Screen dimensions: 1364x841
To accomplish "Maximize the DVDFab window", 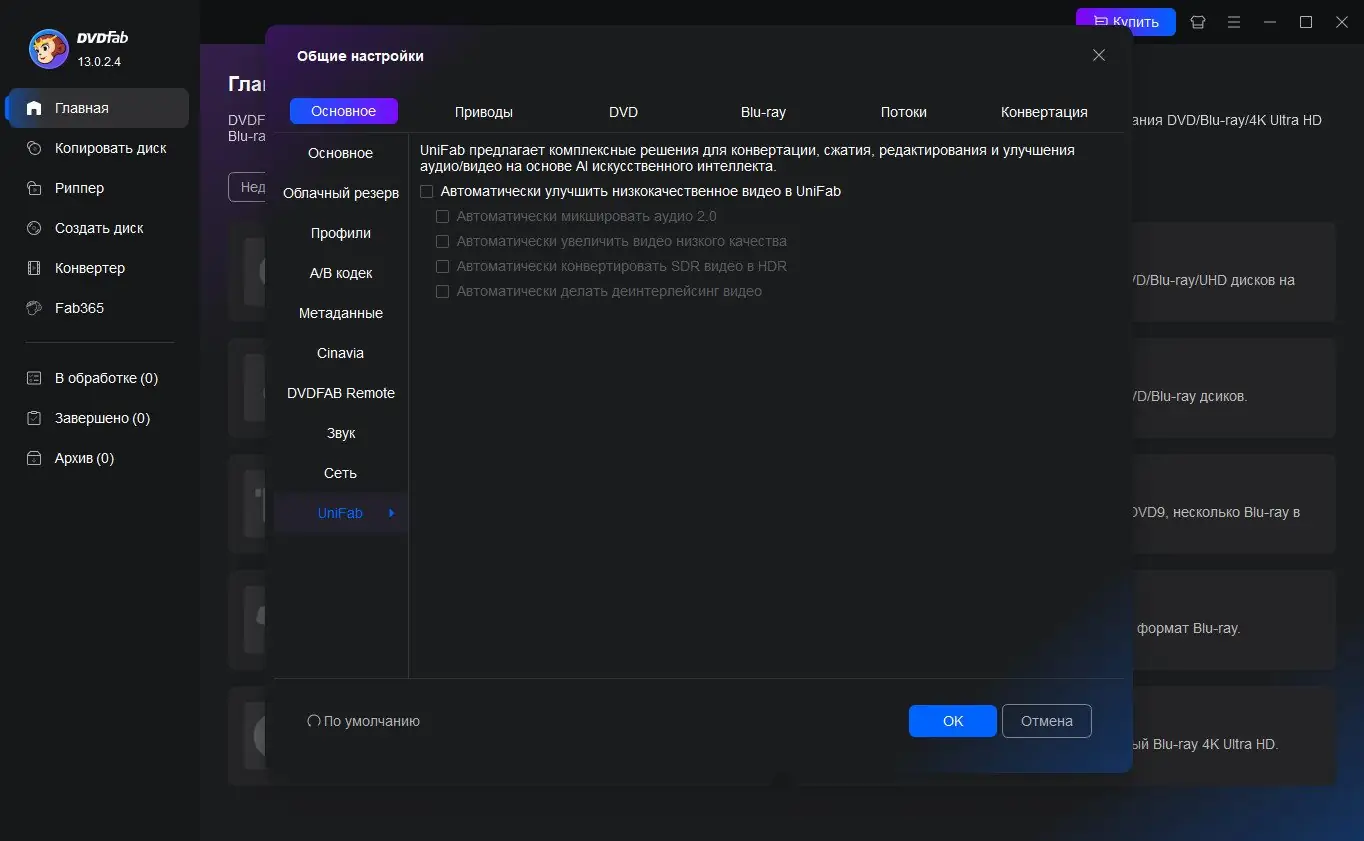I will click(1306, 22).
